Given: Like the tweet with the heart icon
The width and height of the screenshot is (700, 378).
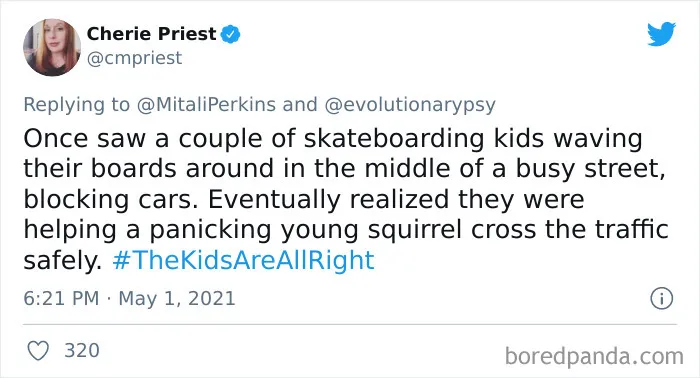Looking at the screenshot, I should (x=38, y=351).
